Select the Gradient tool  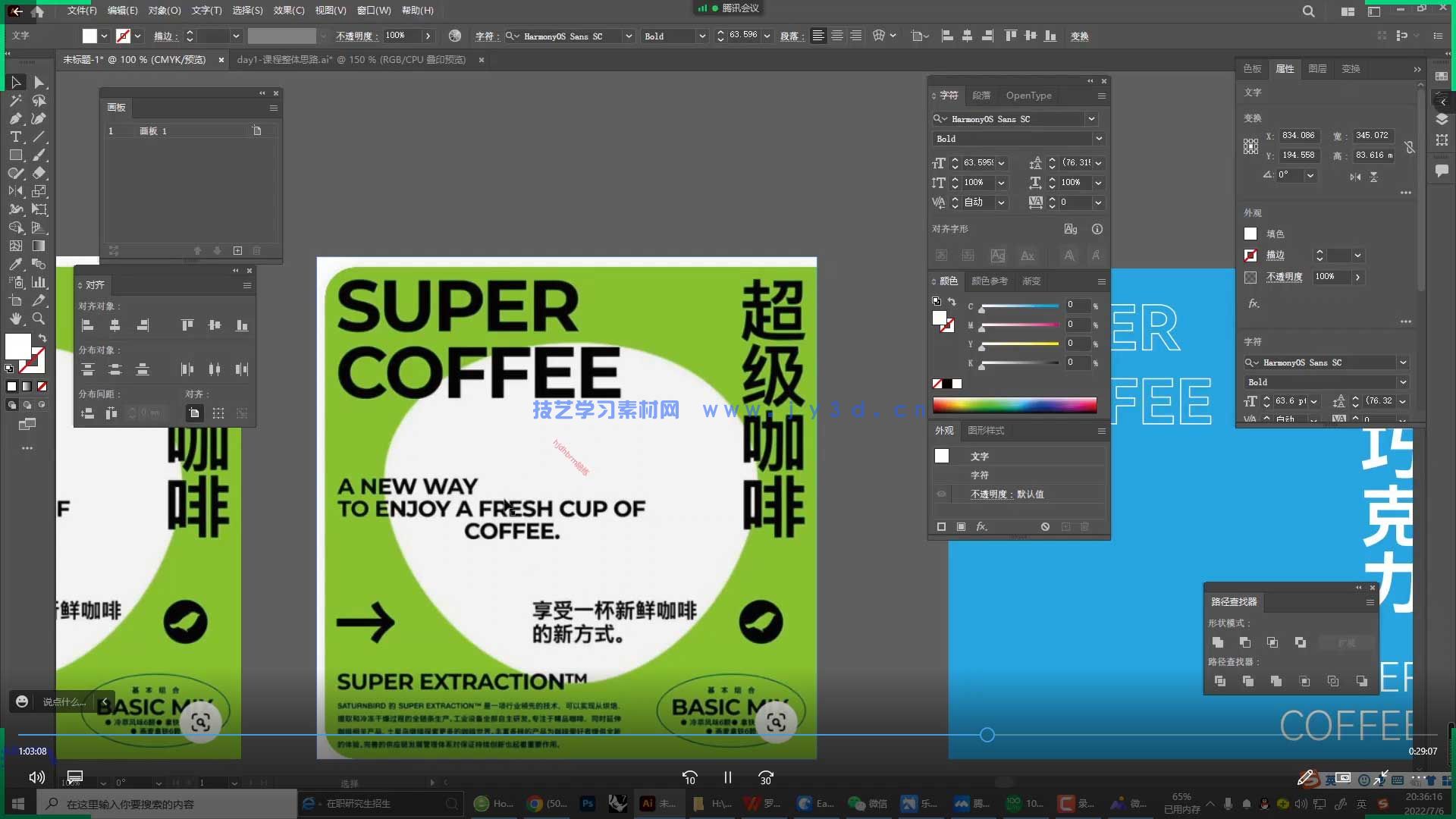pos(39,244)
